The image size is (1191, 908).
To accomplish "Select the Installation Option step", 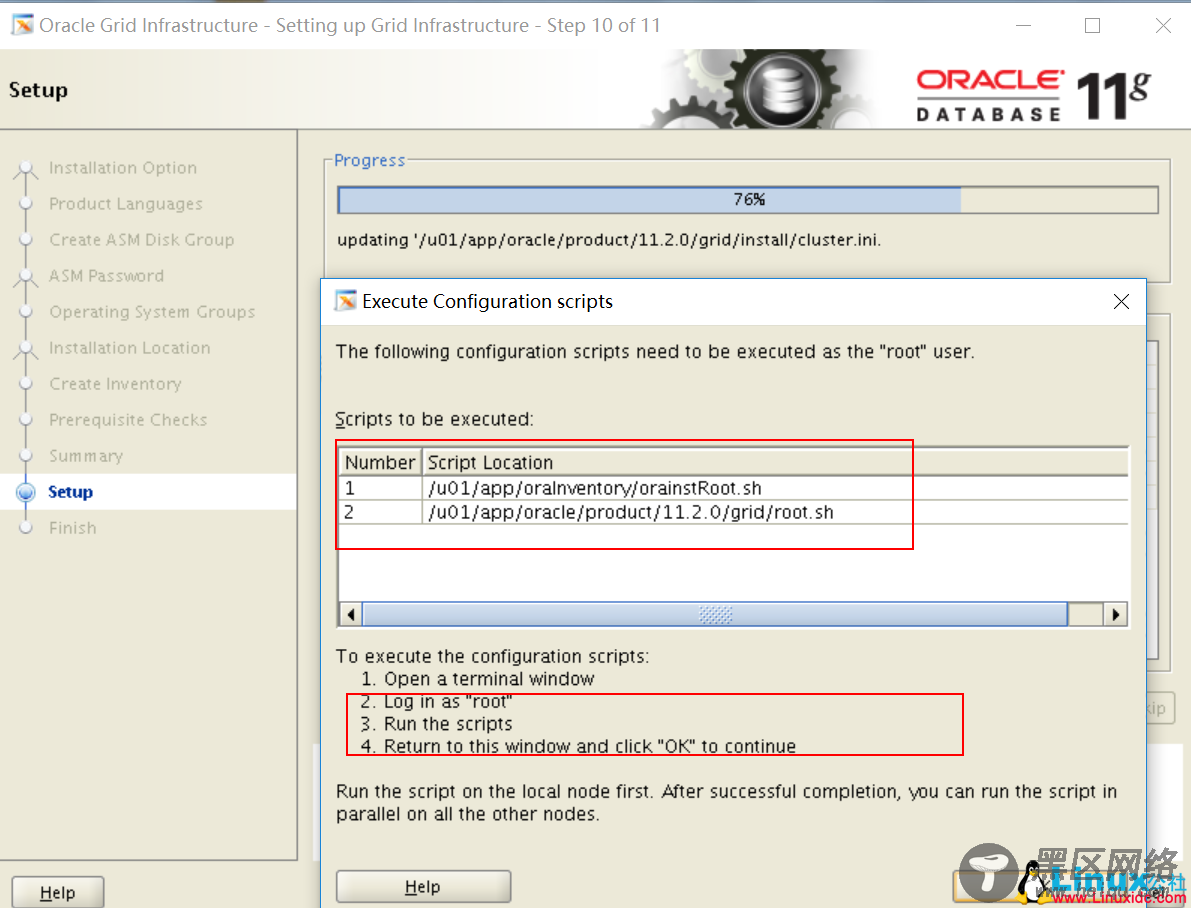I will coord(122,168).
